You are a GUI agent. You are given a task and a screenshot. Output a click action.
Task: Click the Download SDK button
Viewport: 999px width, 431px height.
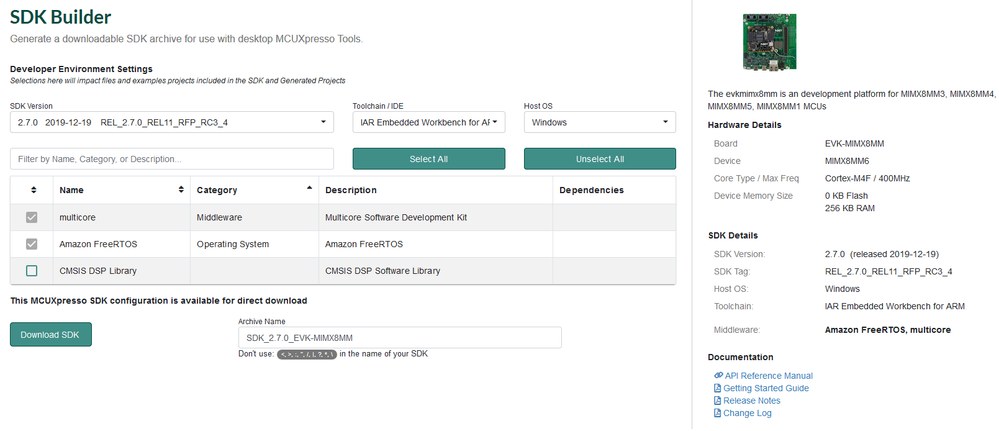pos(51,335)
